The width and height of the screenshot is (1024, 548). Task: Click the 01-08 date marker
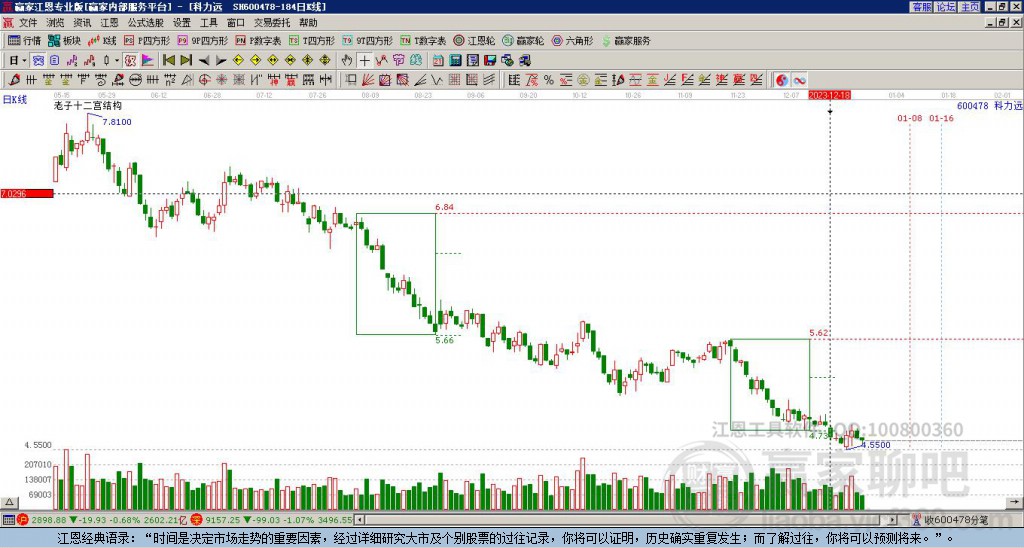click(x=910, y=118)
